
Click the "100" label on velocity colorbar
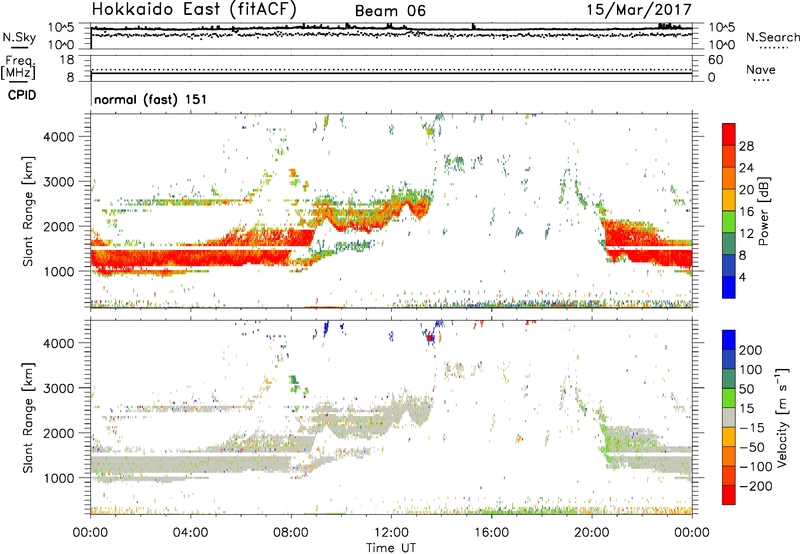[x=751, y=370]
